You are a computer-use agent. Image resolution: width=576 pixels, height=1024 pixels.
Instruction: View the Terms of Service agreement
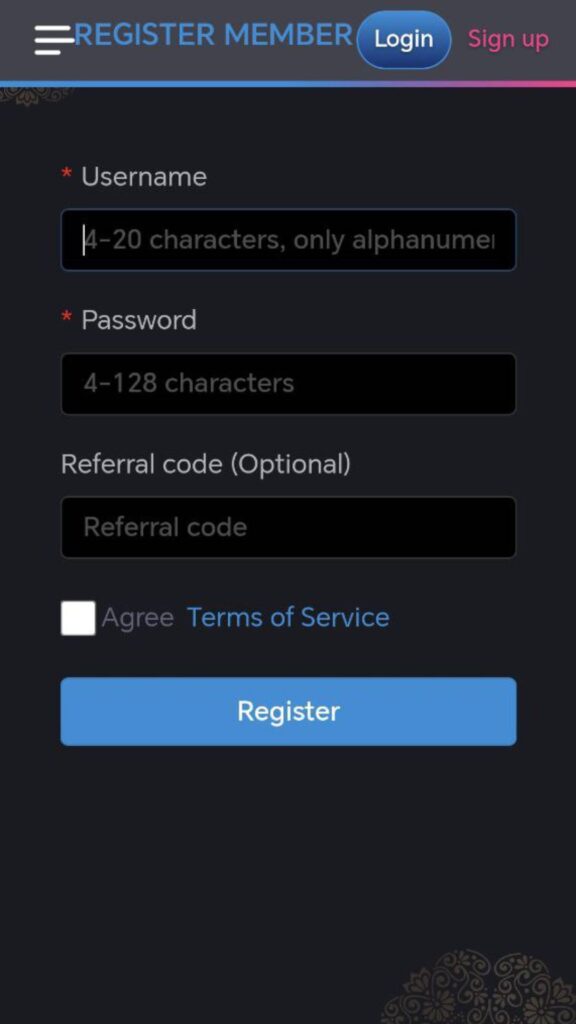[x=288, y=617]
